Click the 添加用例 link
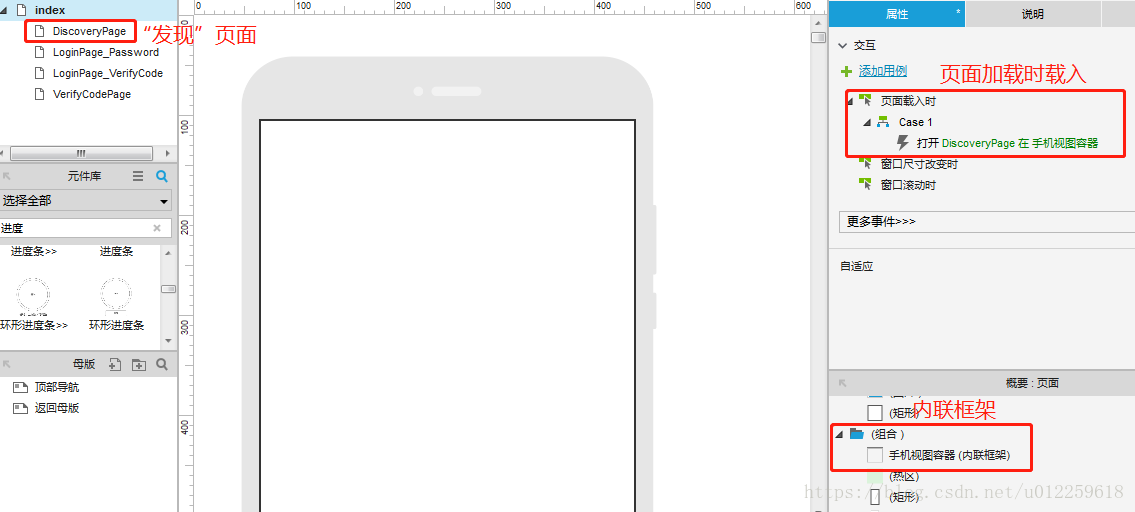The height and width of the screenshot is (512, 1135). [x=882, y=71]
